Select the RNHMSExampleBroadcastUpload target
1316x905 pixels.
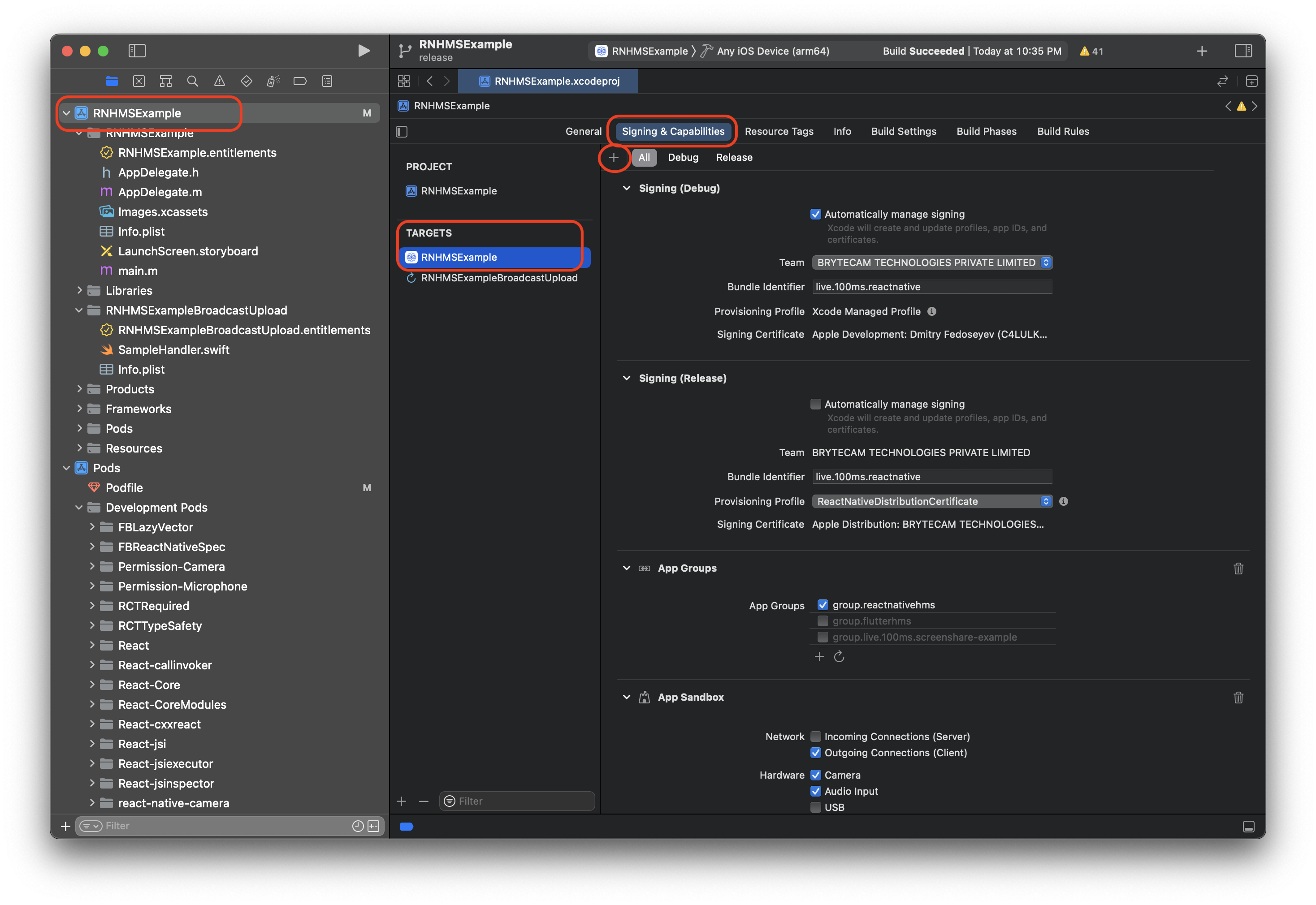(x=498, y=278)
